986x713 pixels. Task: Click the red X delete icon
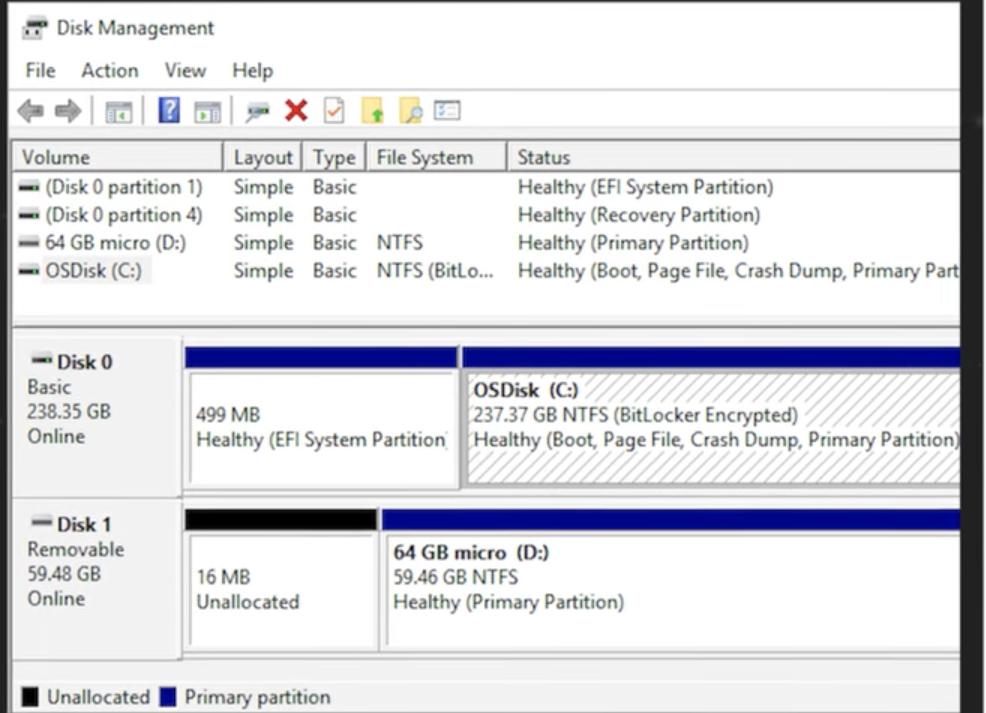[296, 111]
